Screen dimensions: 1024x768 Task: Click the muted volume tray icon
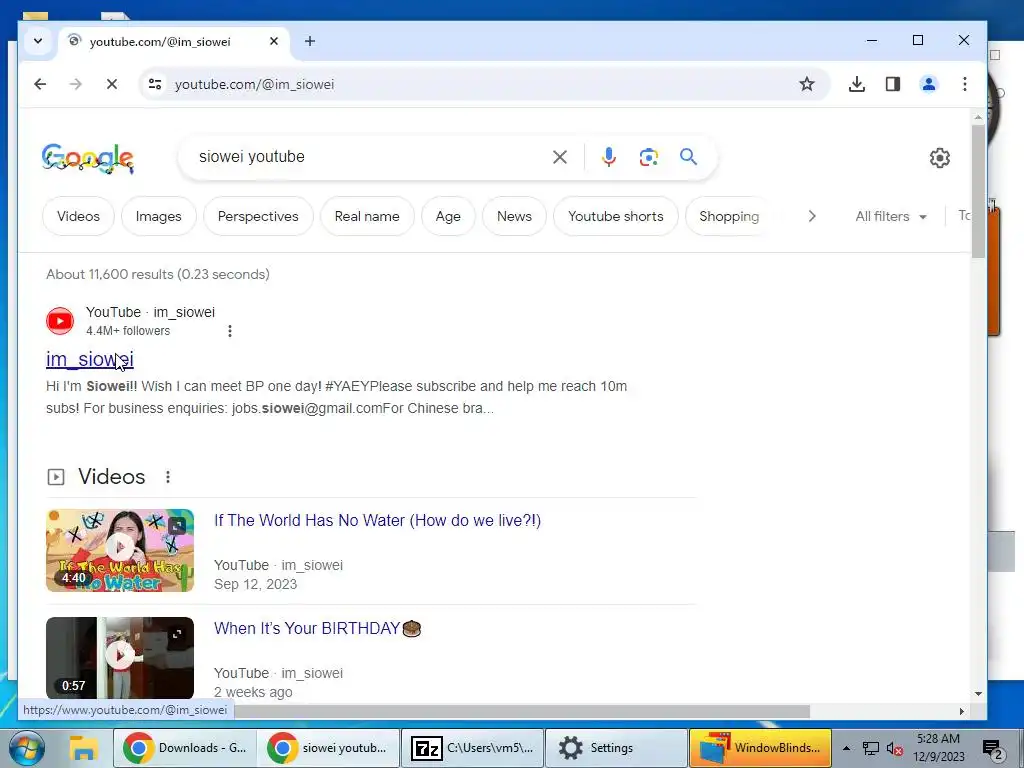[x=894, y=749]
